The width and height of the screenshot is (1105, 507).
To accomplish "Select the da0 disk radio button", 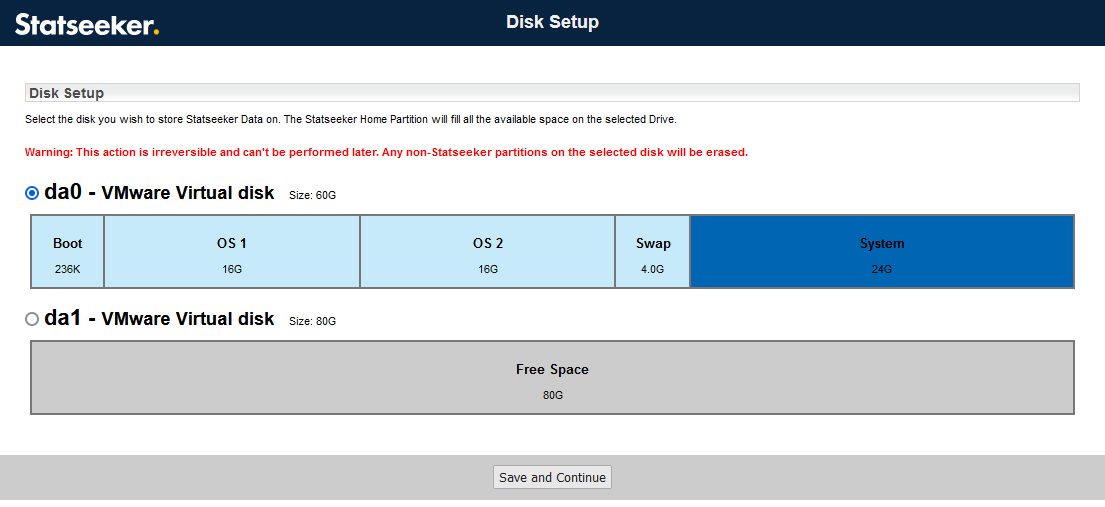I will 32,193.
